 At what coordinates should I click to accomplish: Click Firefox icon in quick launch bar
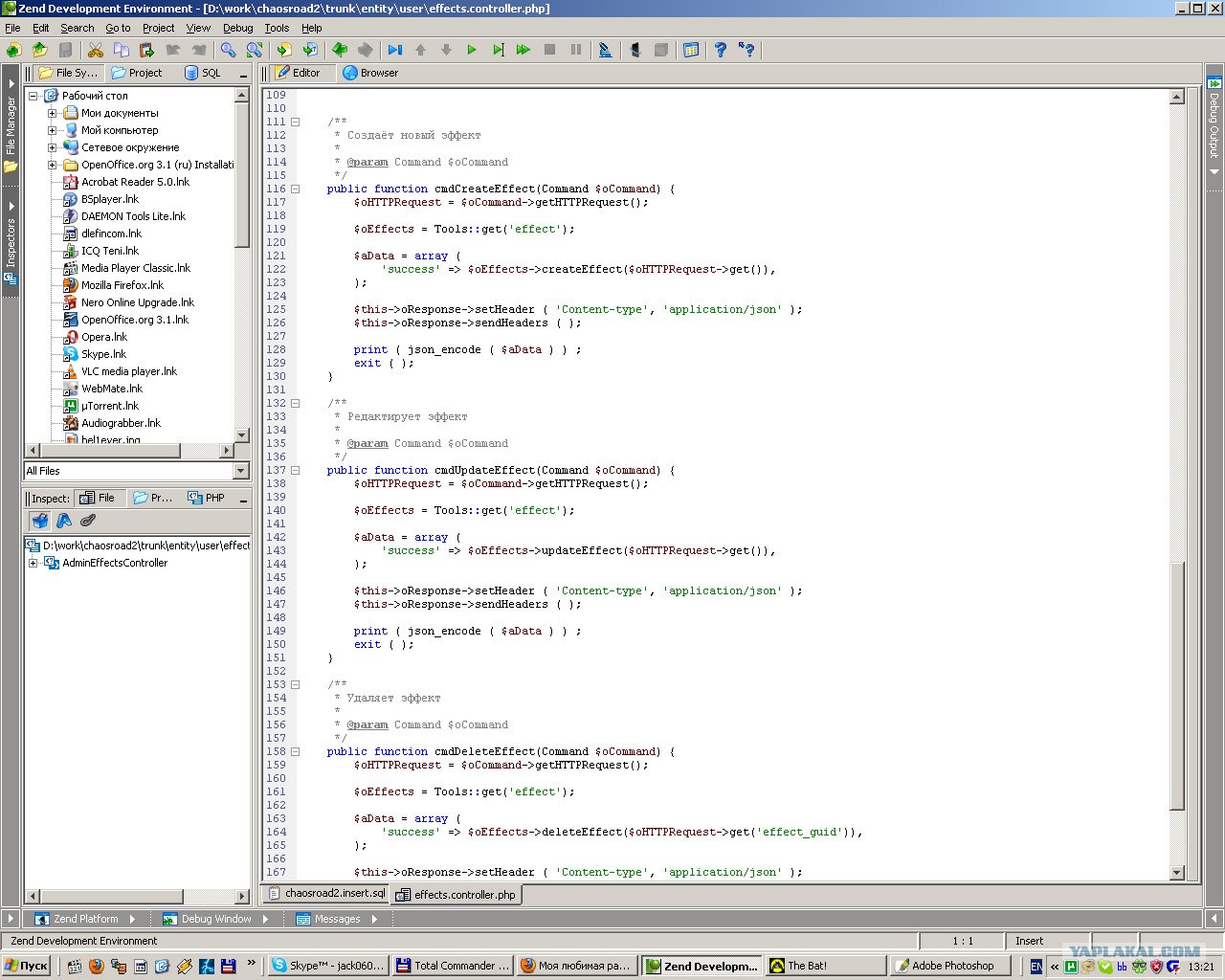click(96, 967)
